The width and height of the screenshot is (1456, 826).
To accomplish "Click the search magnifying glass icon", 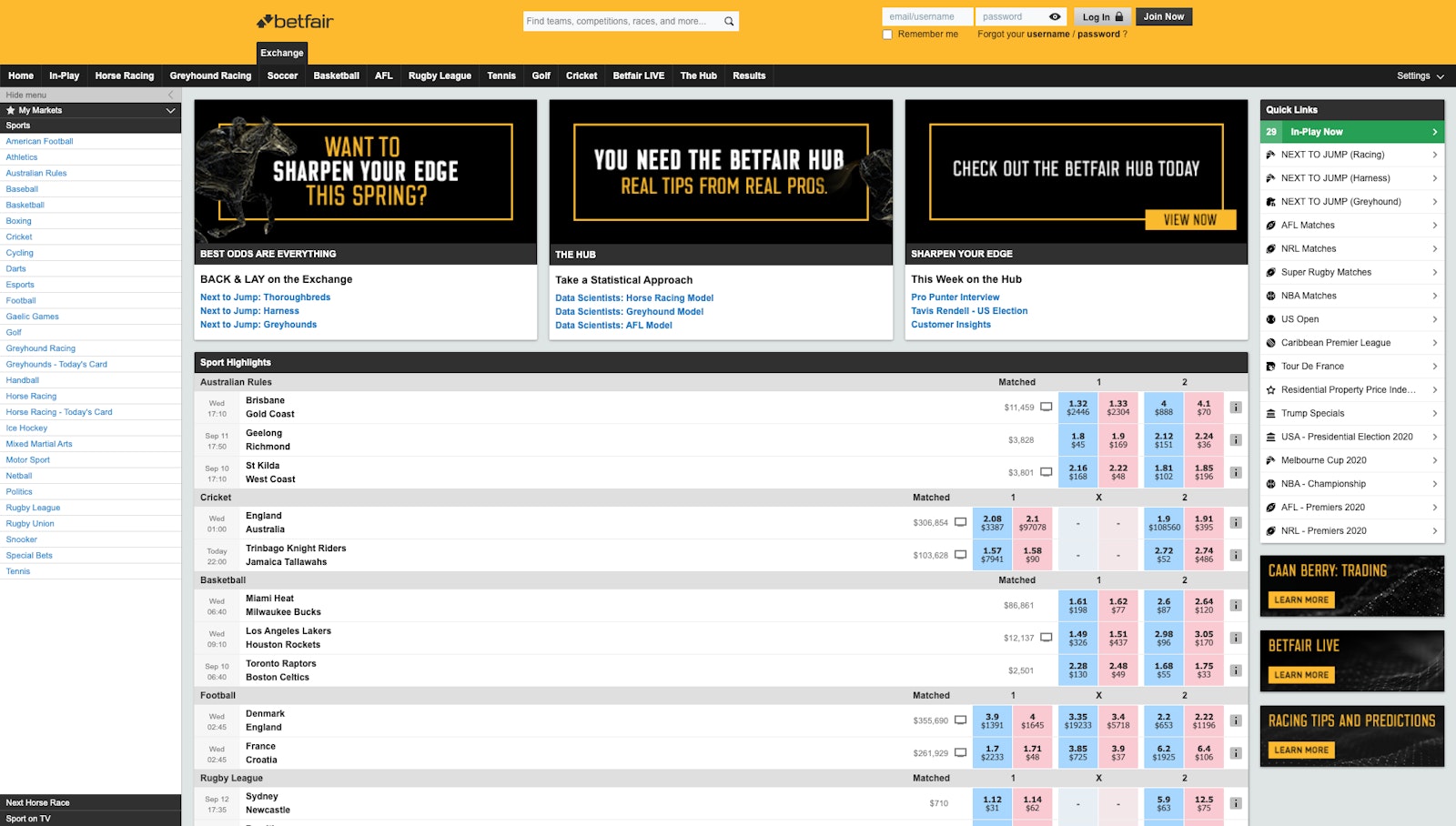I will [x=726, y=20].
